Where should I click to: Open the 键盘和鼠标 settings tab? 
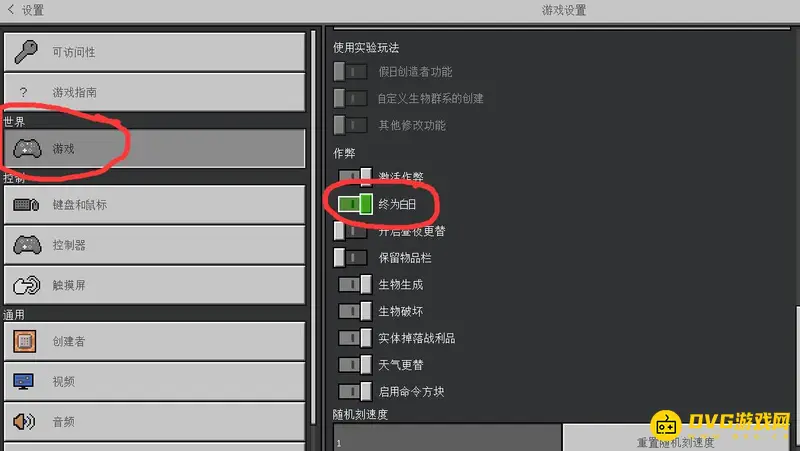click(x=155, y=205)
